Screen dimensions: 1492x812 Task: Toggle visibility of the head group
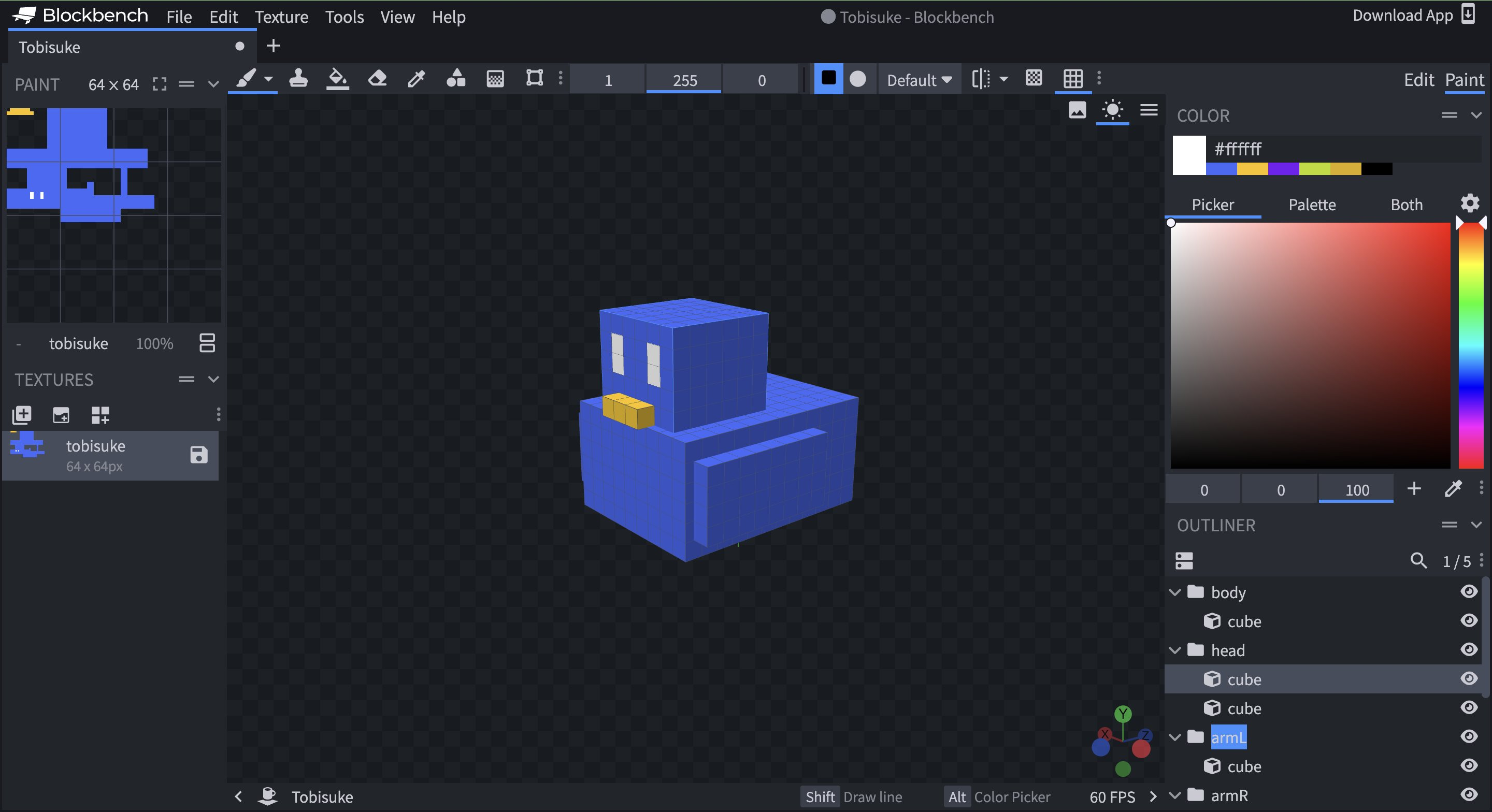pos(1469,650)
